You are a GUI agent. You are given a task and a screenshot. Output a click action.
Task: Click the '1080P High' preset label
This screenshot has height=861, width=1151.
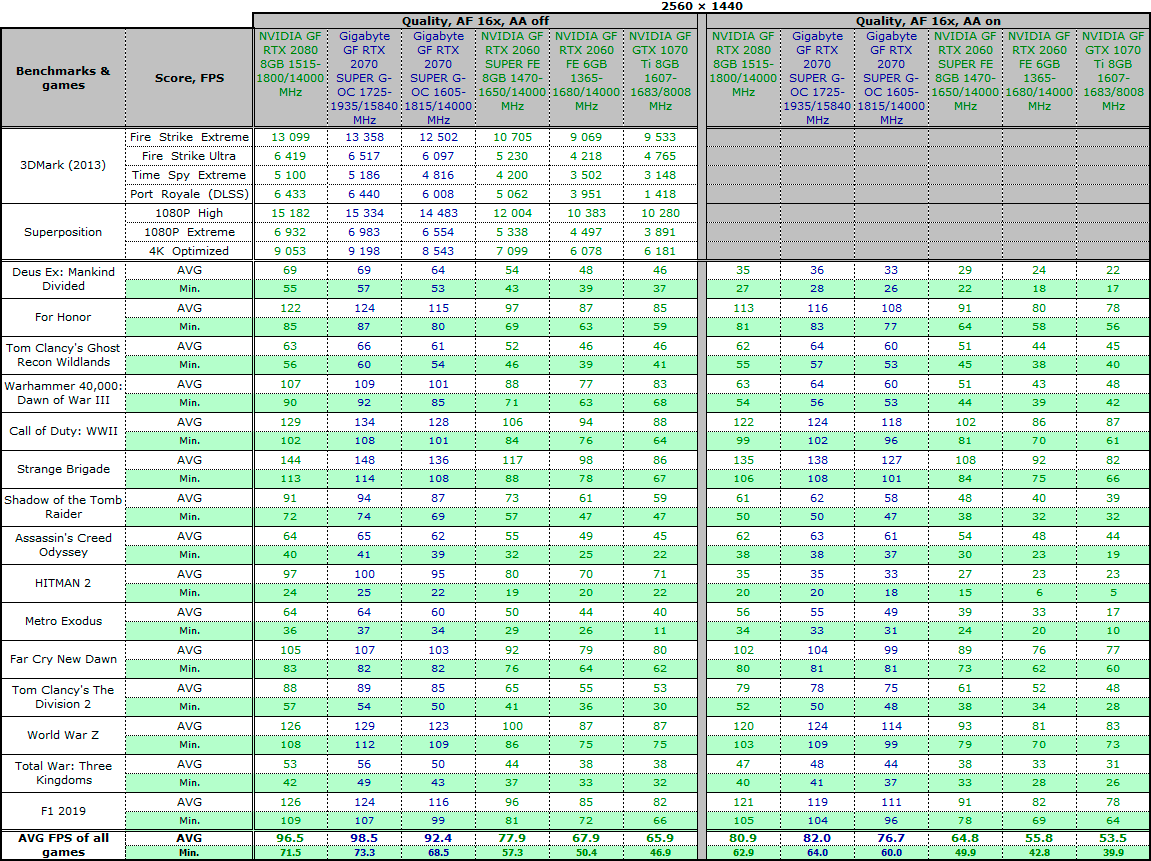[189, 213]
